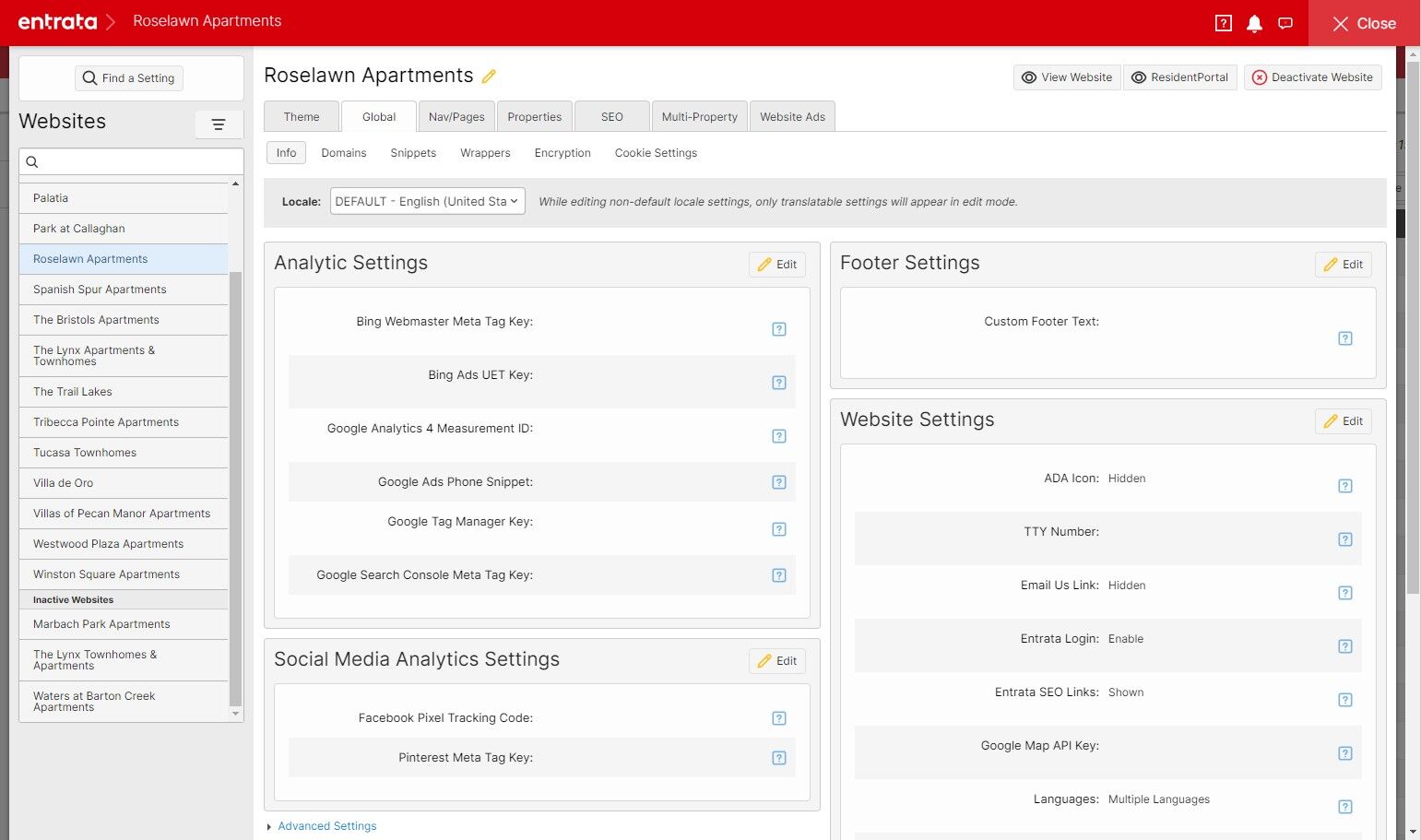This screenshot has width=1421, height=840.
Task: Select The Lynx Apartments & Townhomes website
Action: pos(124,356)
